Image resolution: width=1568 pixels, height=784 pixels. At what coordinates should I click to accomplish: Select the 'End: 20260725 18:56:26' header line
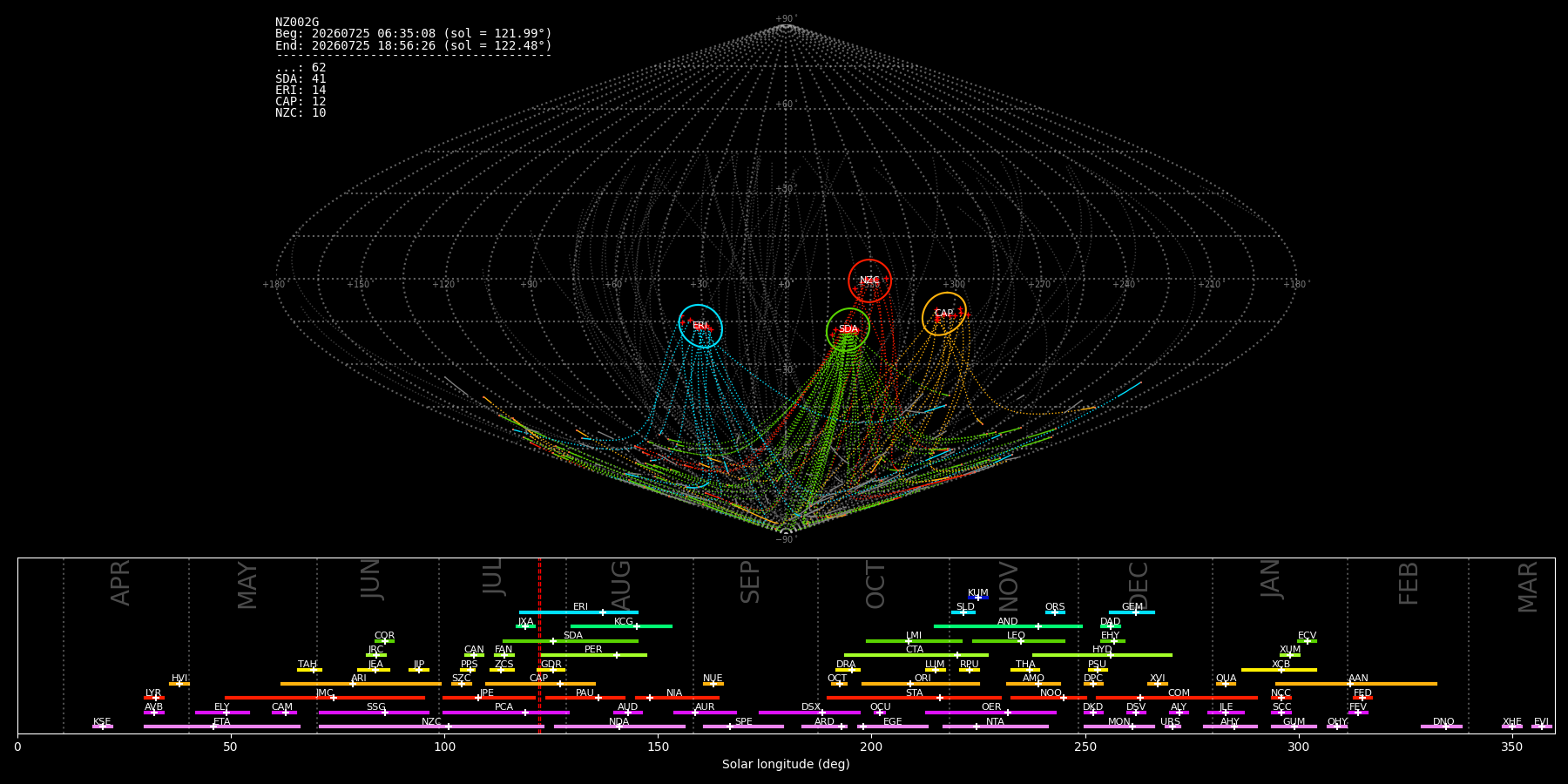414,45
